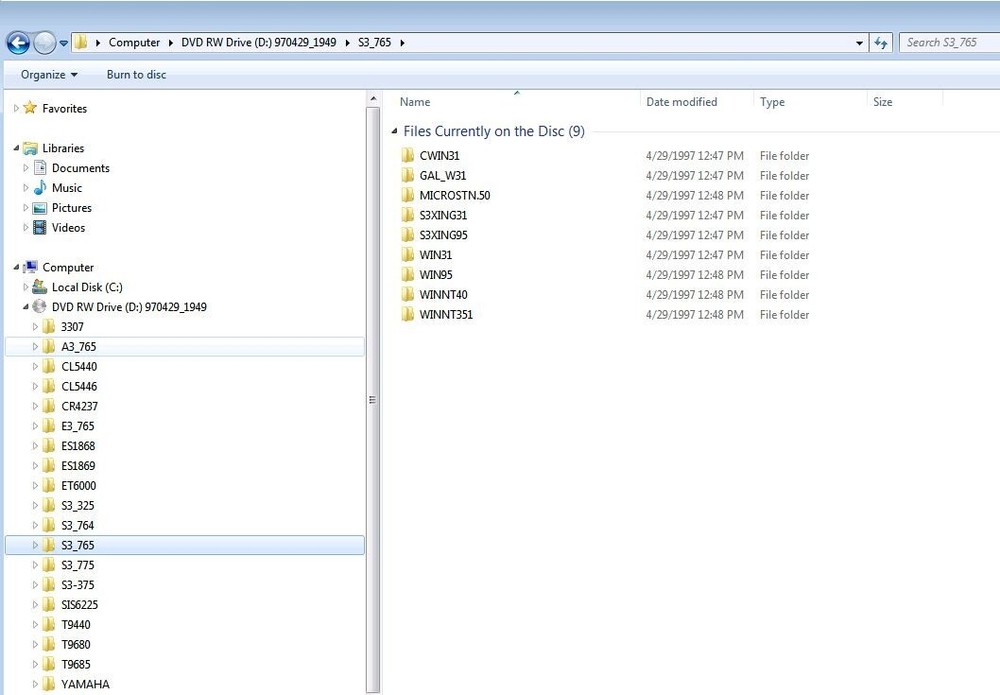Select the Music library icon
The width and height of the screenshot is (1000, 695).
point(40,188)
